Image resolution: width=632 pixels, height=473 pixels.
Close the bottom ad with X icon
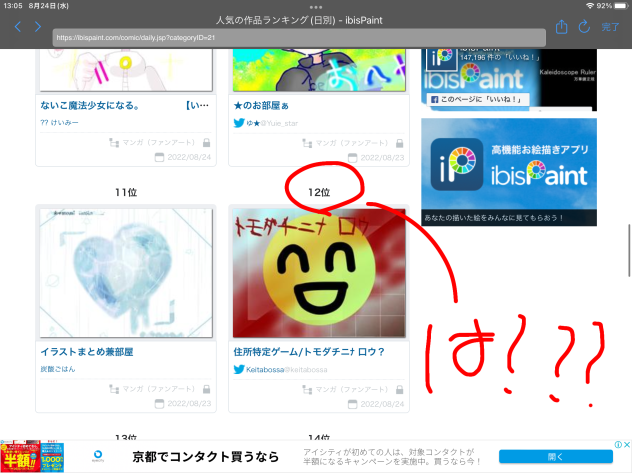click(x=627, y=444)
